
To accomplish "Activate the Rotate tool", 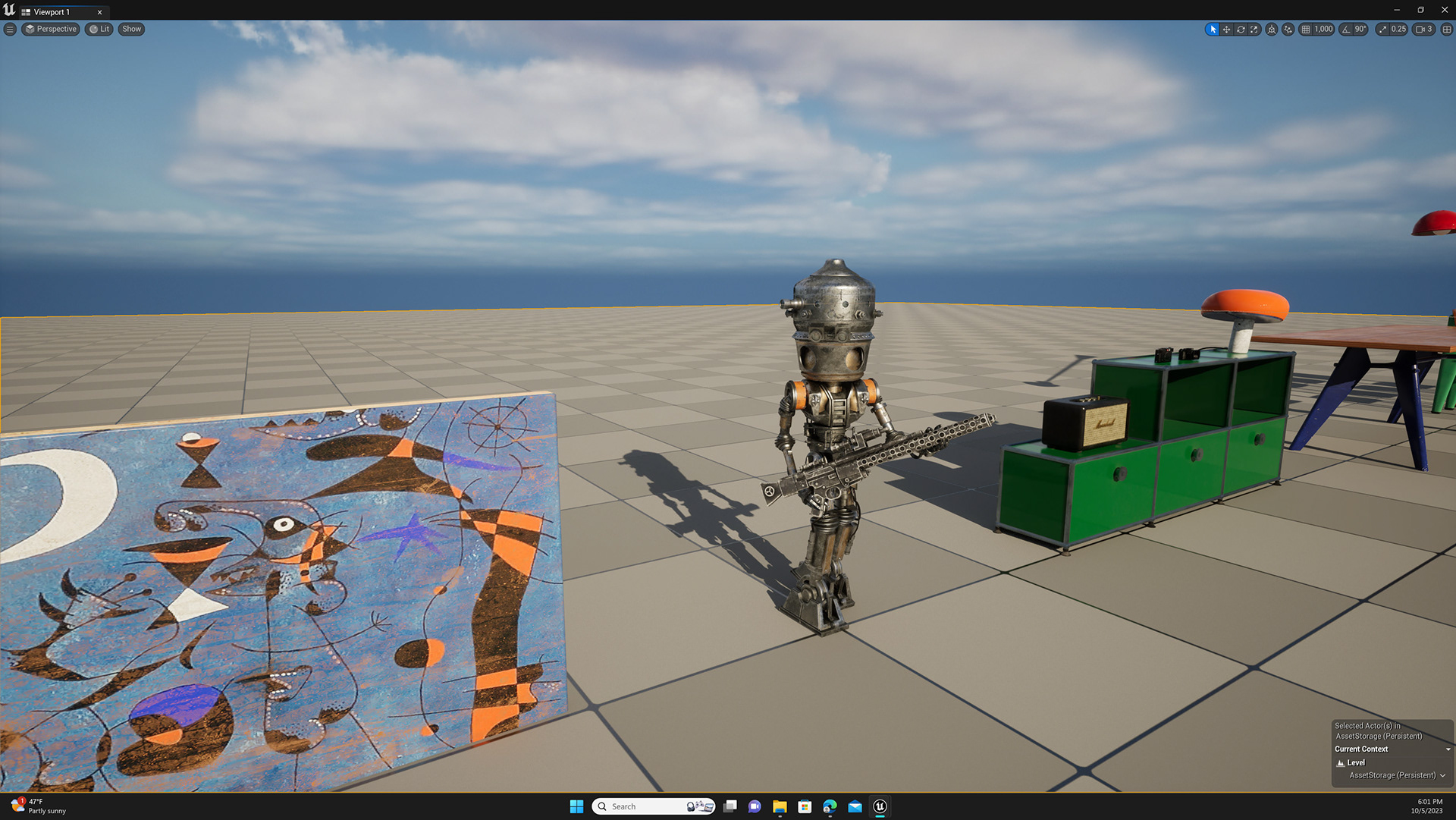I will pos(1241,29).
